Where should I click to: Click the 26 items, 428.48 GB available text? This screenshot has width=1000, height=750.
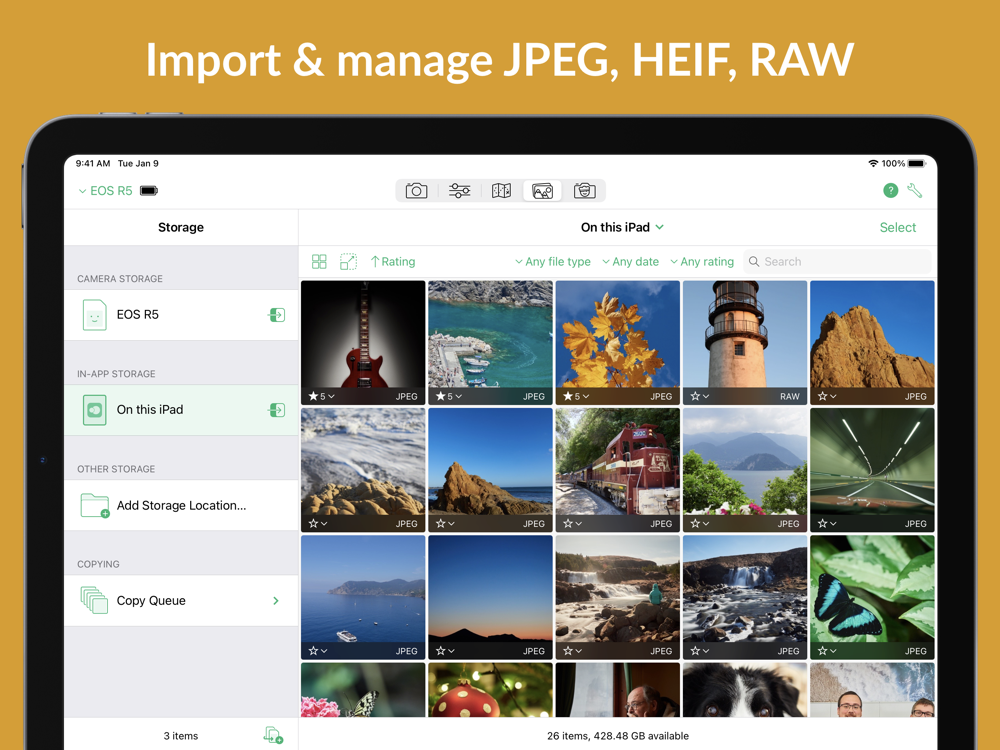pos(617,736)
